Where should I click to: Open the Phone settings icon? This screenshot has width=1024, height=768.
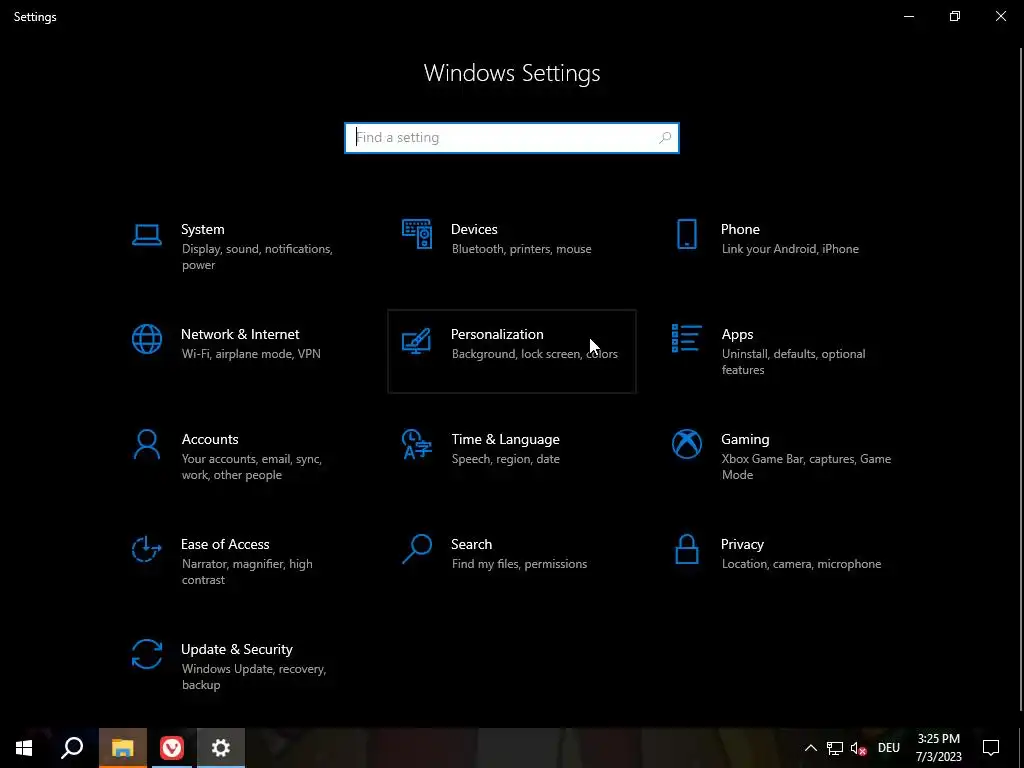[x=686, y=234]
